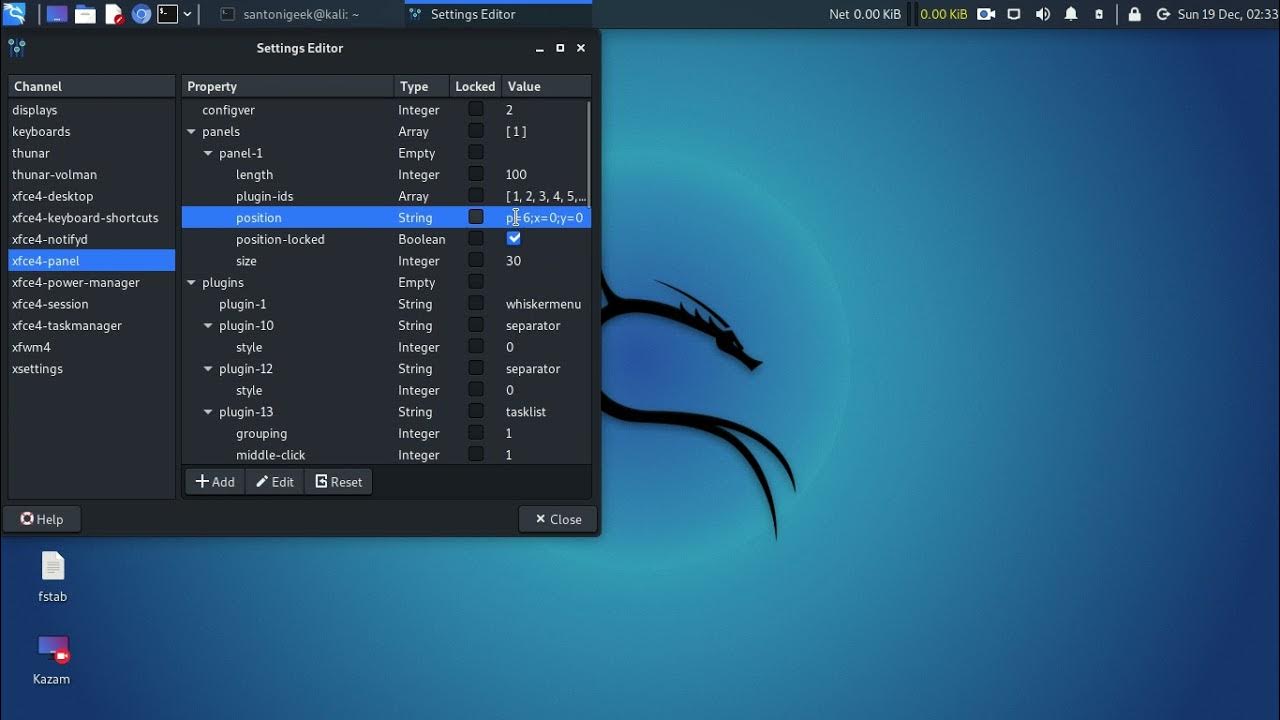Select the xsettings channel
Image resolution: width=1280 pixels, height=720 pixels.
92,368
